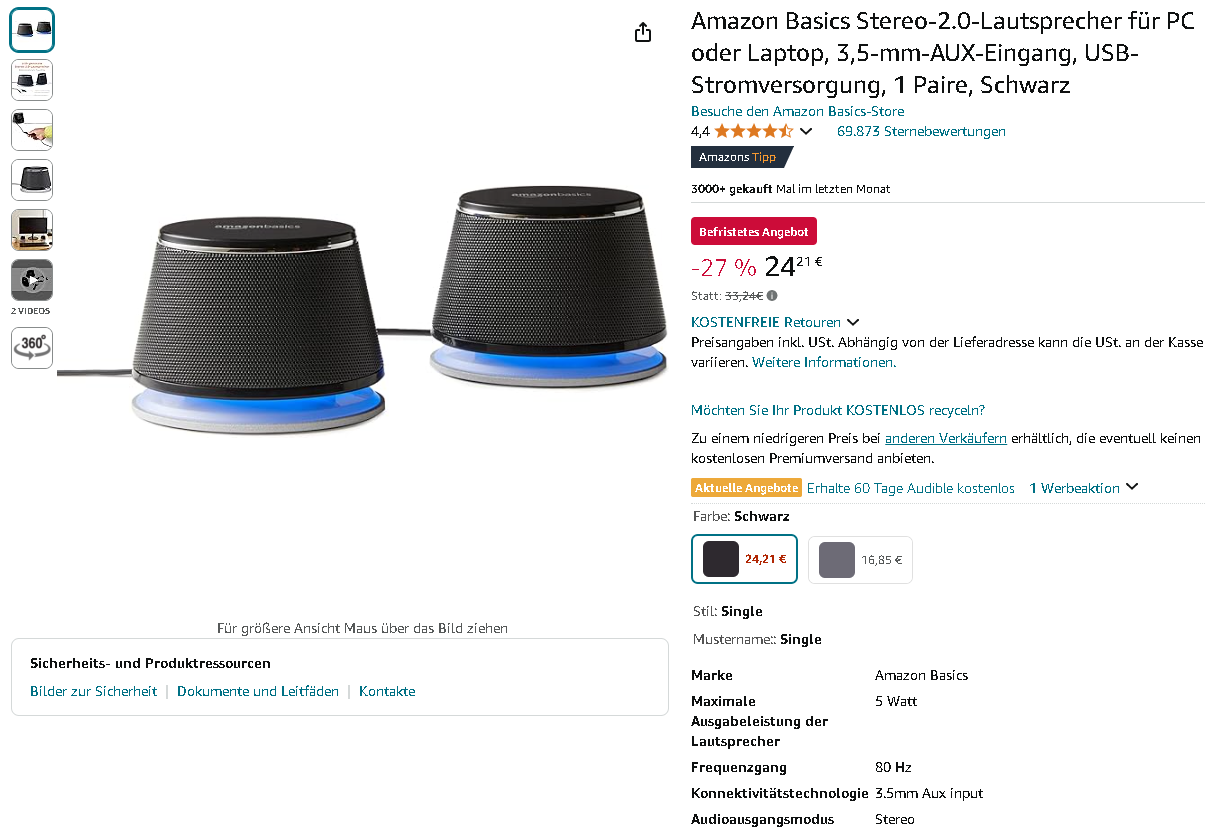Select the Schwarz color option 24,21 €
The height and width of the screenshot is (831, 1221).
(744, 559)
